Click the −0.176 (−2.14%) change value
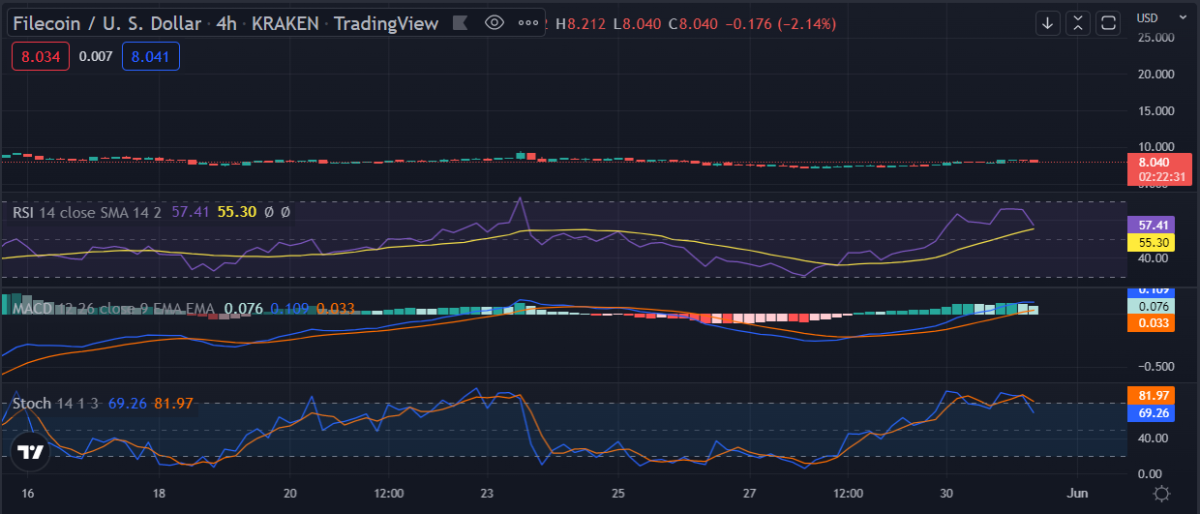 [x=780, y=23]
